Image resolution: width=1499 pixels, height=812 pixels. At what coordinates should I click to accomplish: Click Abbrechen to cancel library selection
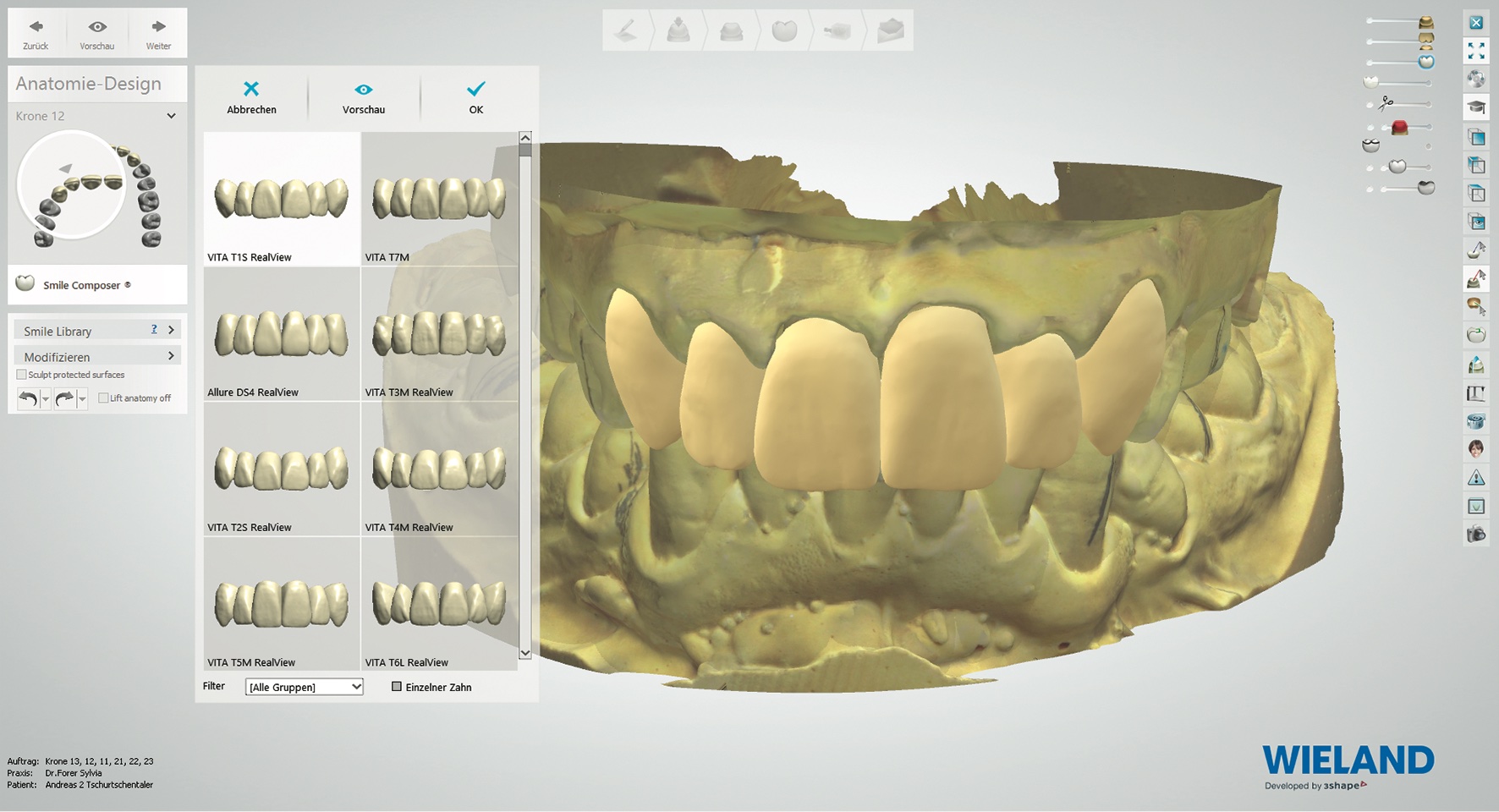(251, 97)
